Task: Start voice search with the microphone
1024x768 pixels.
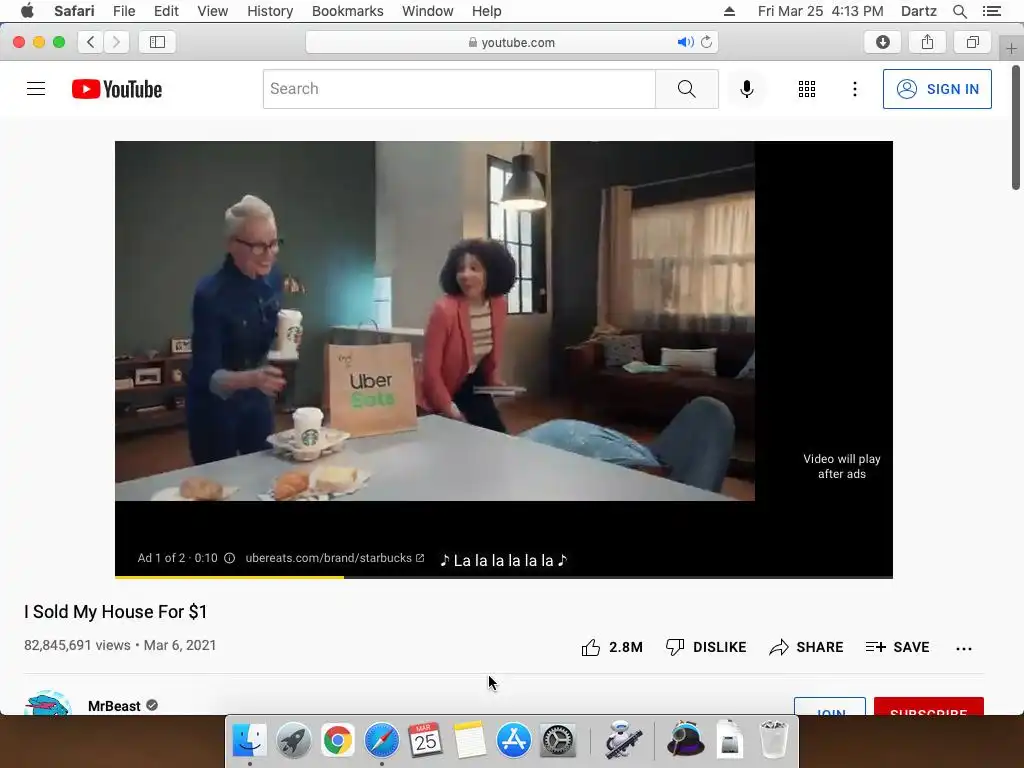Action: (x=746, y=89)
